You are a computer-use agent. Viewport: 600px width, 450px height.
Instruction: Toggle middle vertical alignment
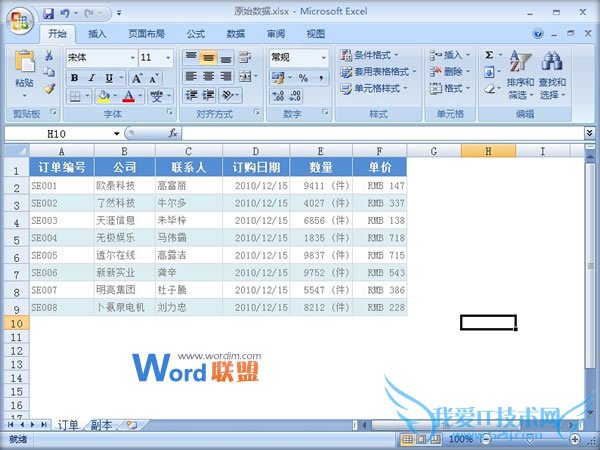coord(208,58)
